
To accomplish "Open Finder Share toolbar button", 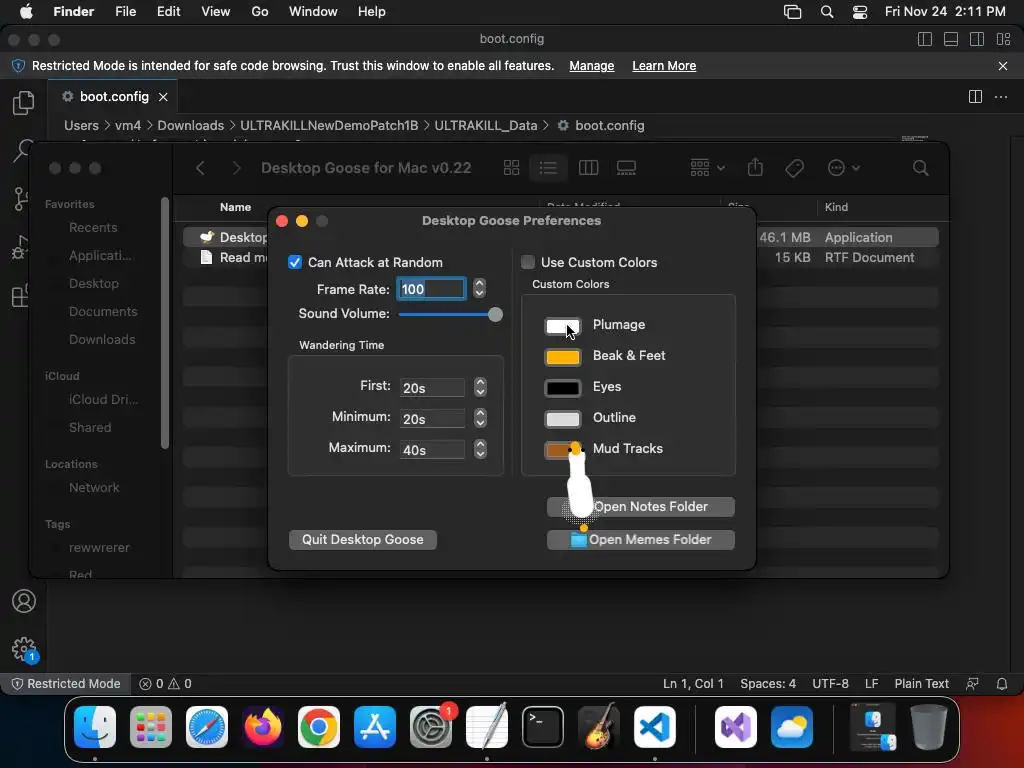I will (x=756, y=168).
